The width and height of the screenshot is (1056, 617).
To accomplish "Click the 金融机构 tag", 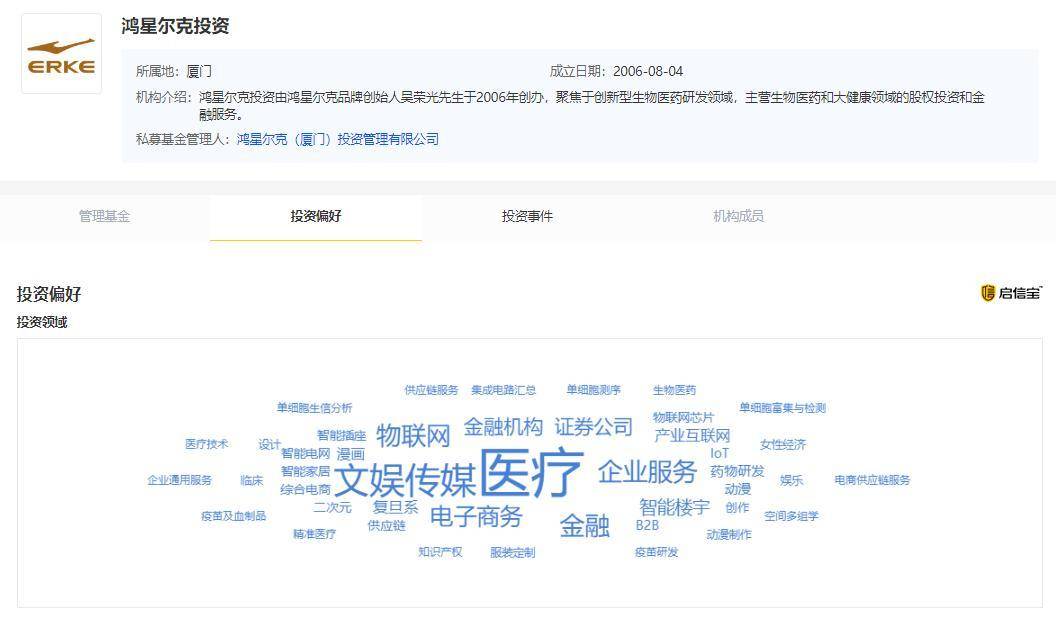I will tap(503, 426).
